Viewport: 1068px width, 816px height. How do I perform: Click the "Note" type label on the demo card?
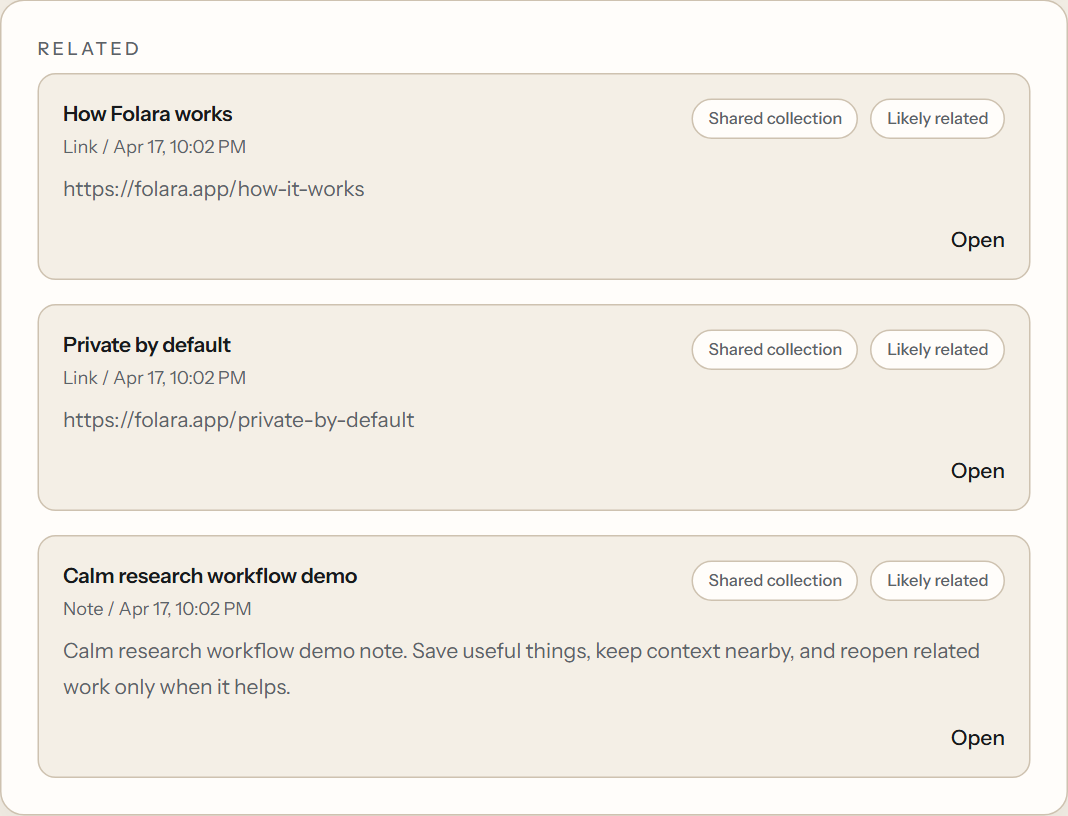(83, 608)
